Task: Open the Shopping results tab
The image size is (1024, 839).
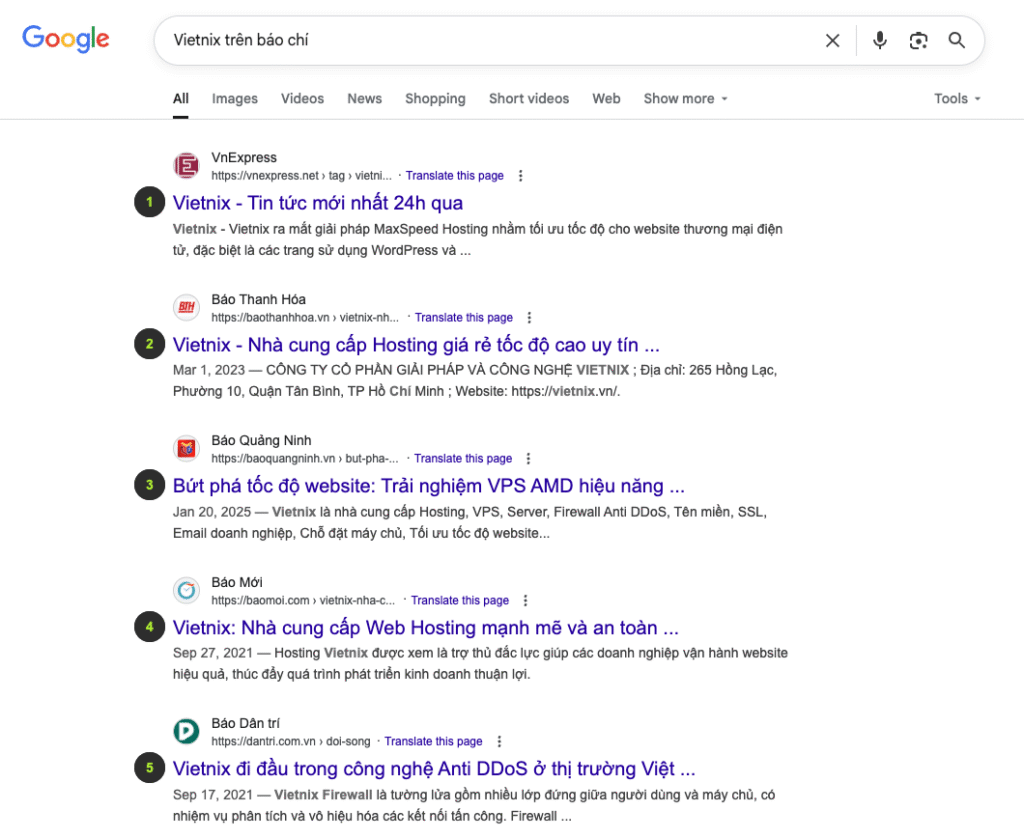Action: 435,99
